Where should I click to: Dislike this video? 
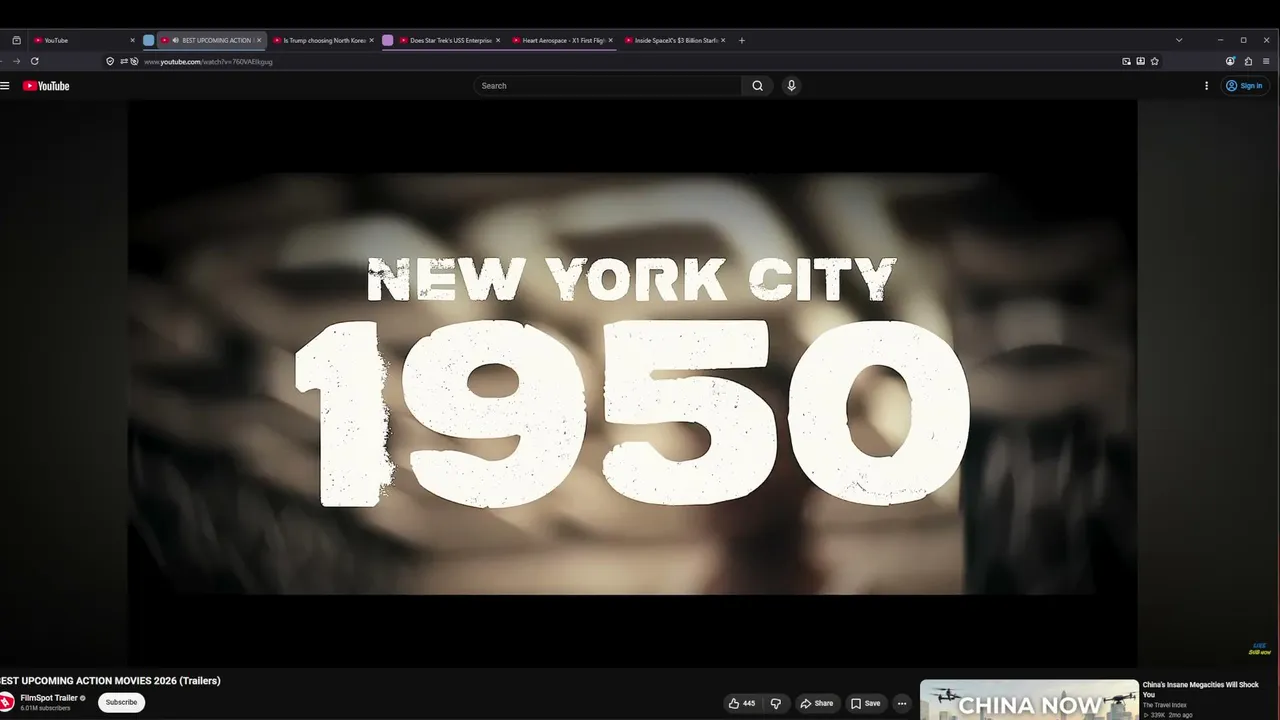click(775, 703)
